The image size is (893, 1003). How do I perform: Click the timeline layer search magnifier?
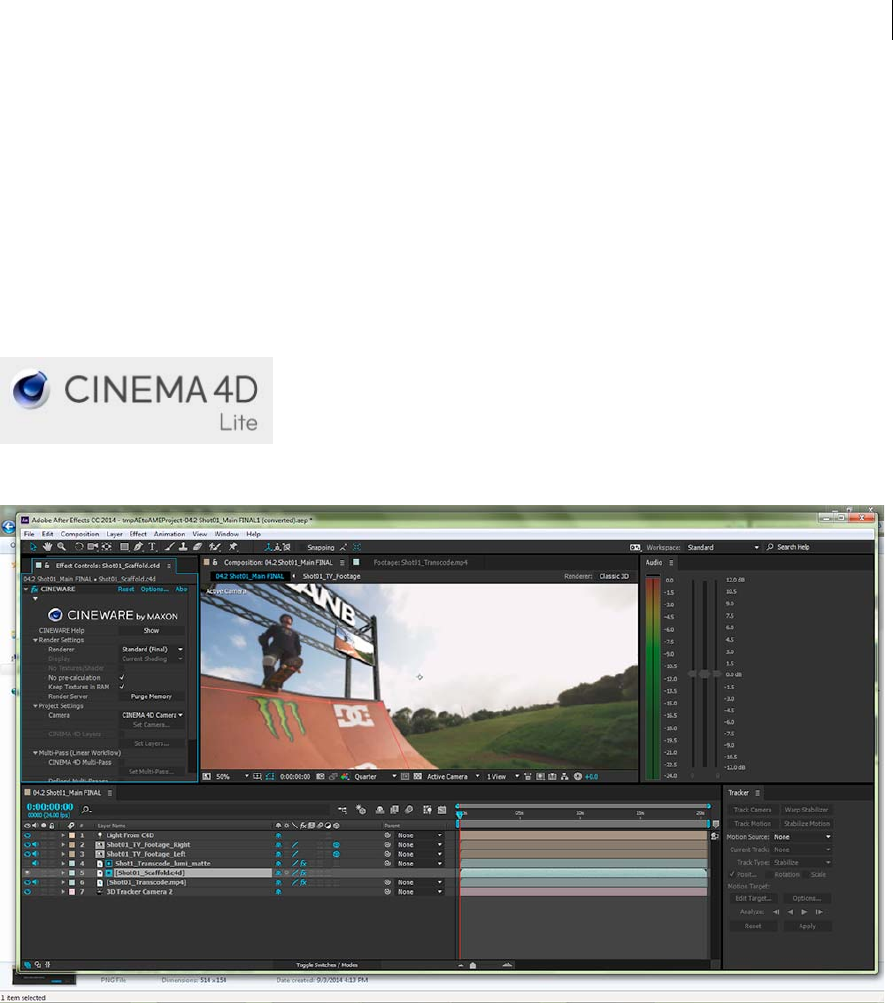coord(86,810)
